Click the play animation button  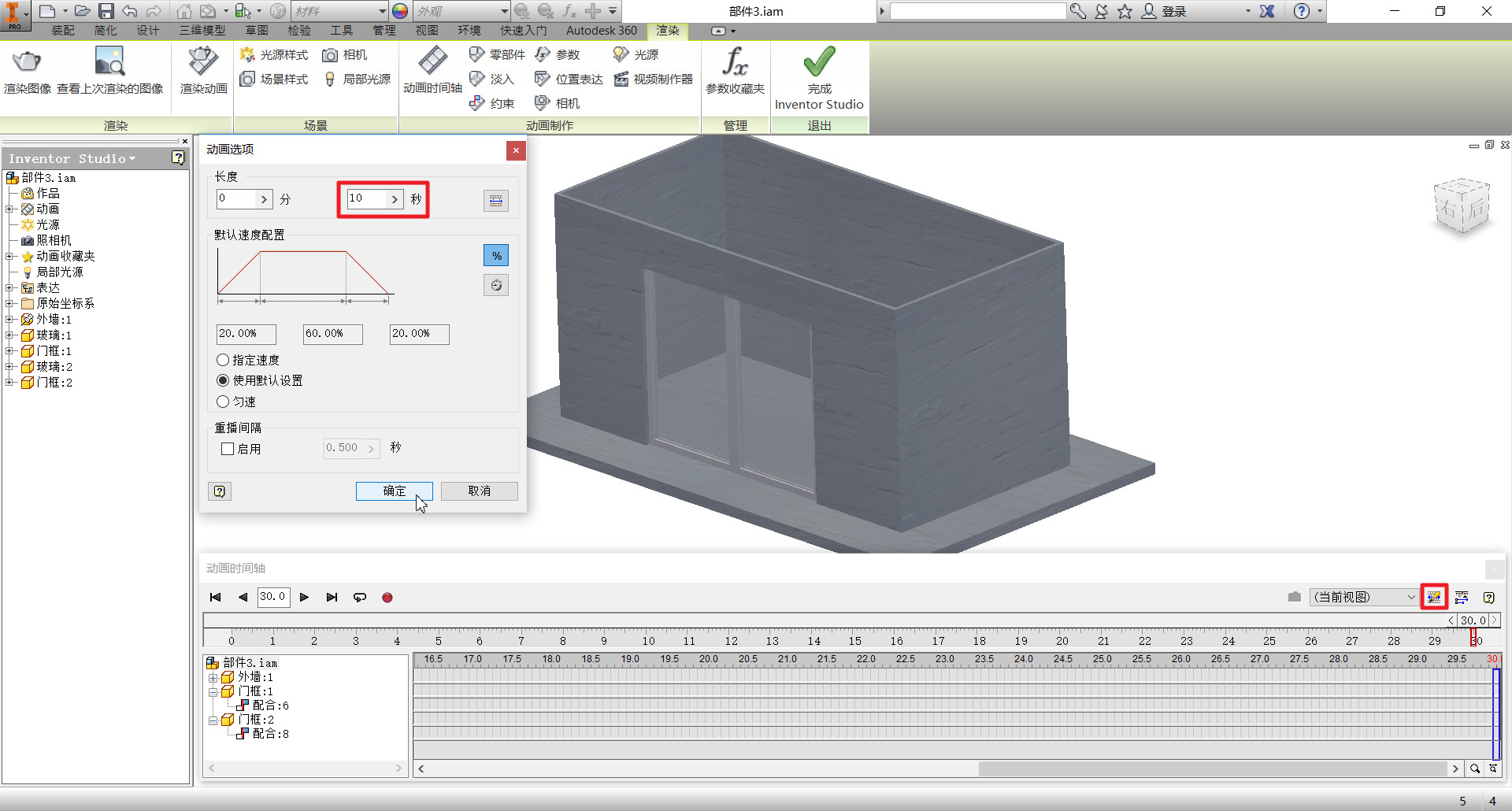(304, 598)
